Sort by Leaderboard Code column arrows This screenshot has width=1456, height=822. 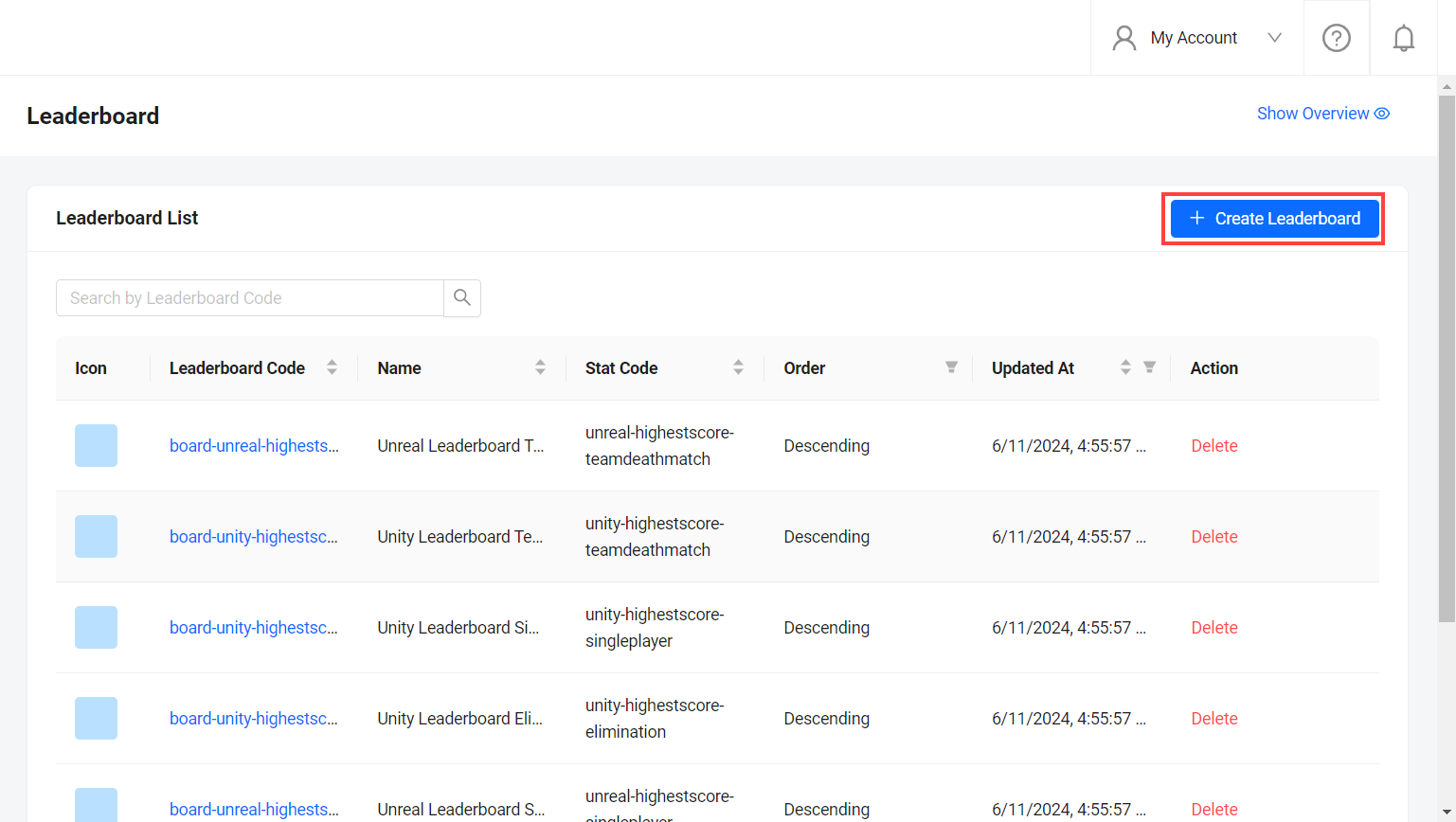pos(332,367)
